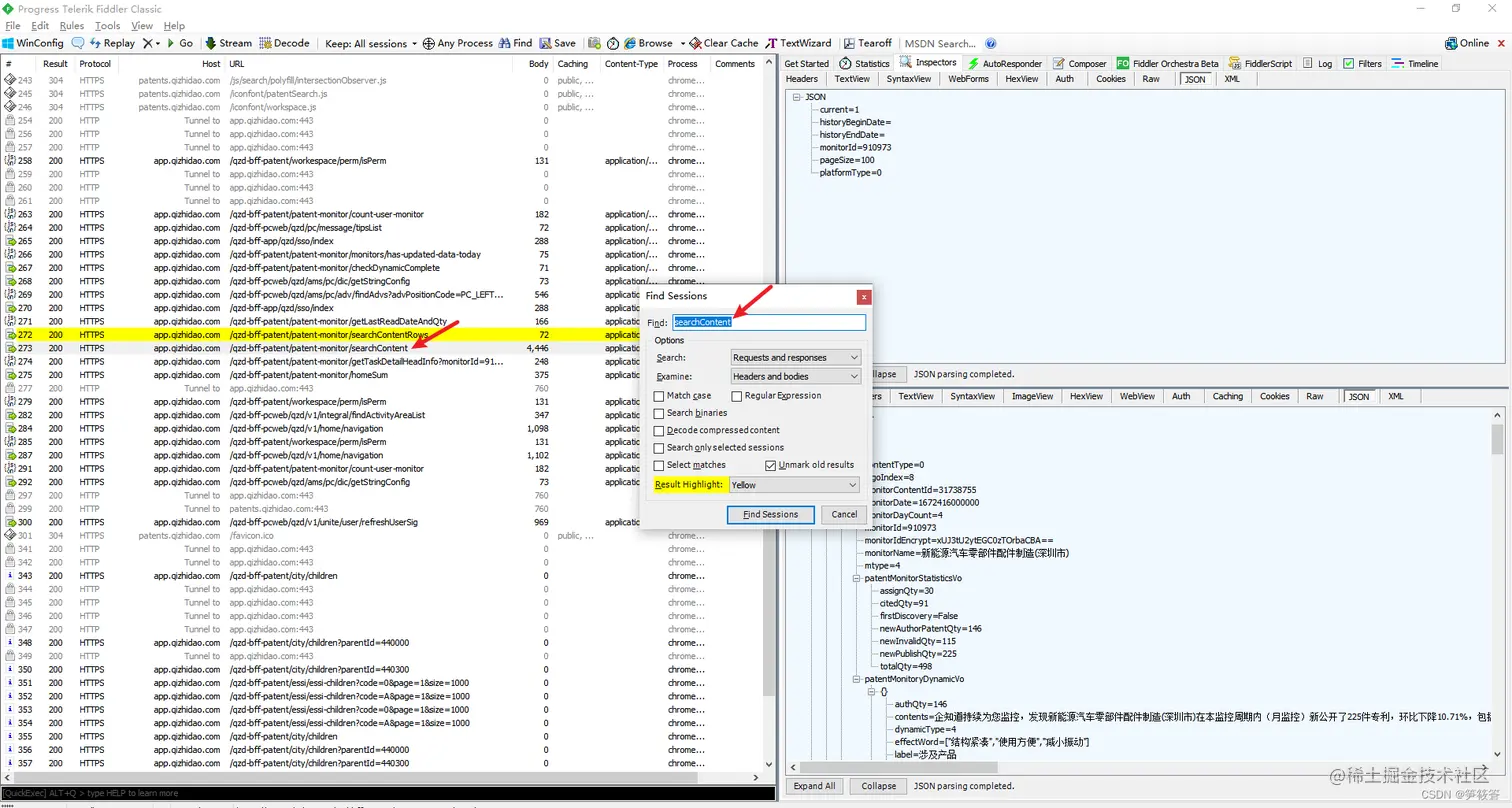Click the Find text input field
Viewport: 1512px width, 808px height.
click(768, 323)
